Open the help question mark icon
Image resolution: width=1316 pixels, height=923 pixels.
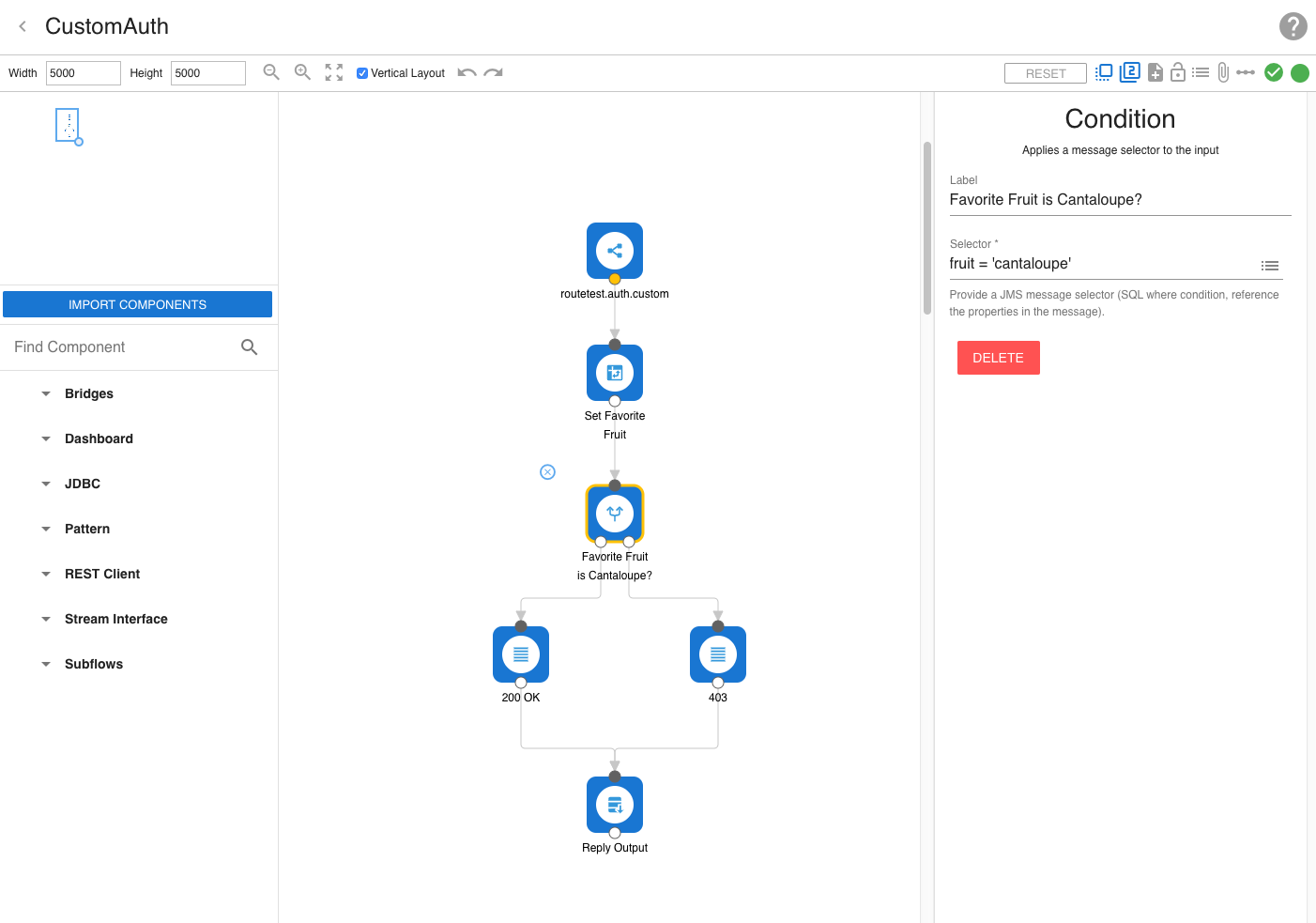coord(1293,26)
